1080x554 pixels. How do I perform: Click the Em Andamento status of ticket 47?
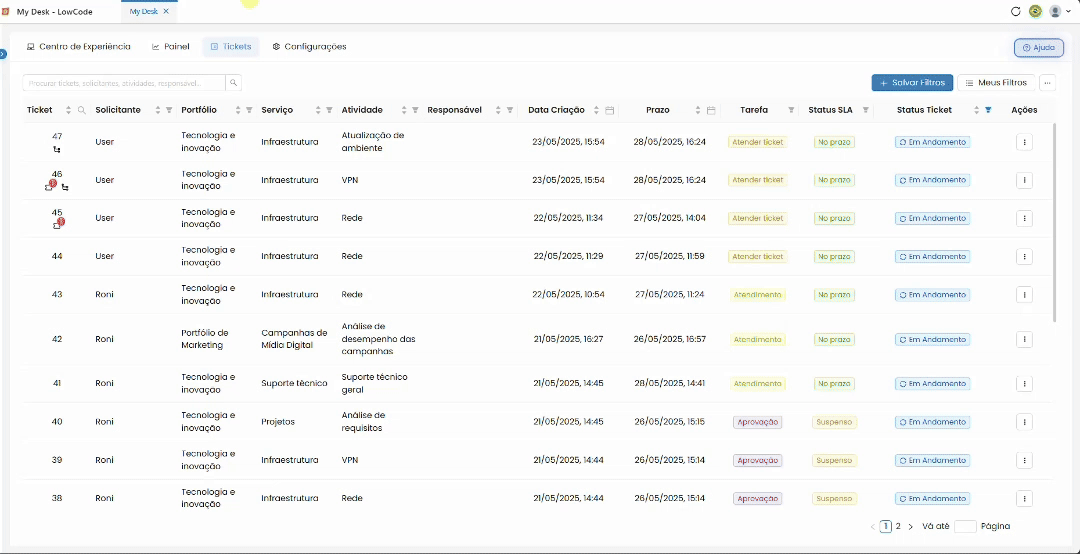(x=933, y=142)
